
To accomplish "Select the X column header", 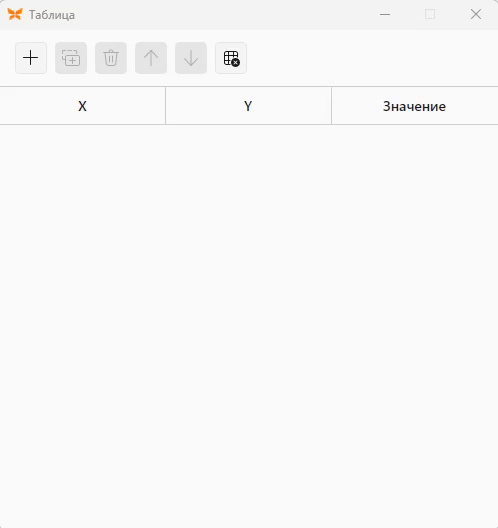I will click(x=82, y=106).
